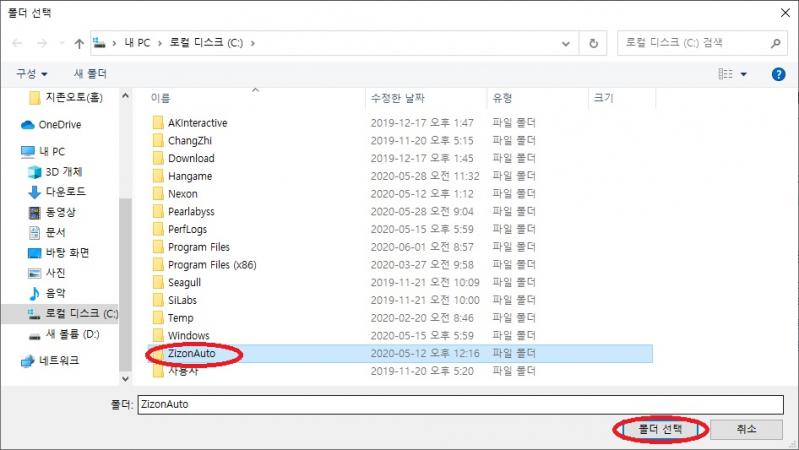Click the 폴더 name input field
Image resolution: width=799 pixels, height=450 pixels.
[x=460, y=405]
